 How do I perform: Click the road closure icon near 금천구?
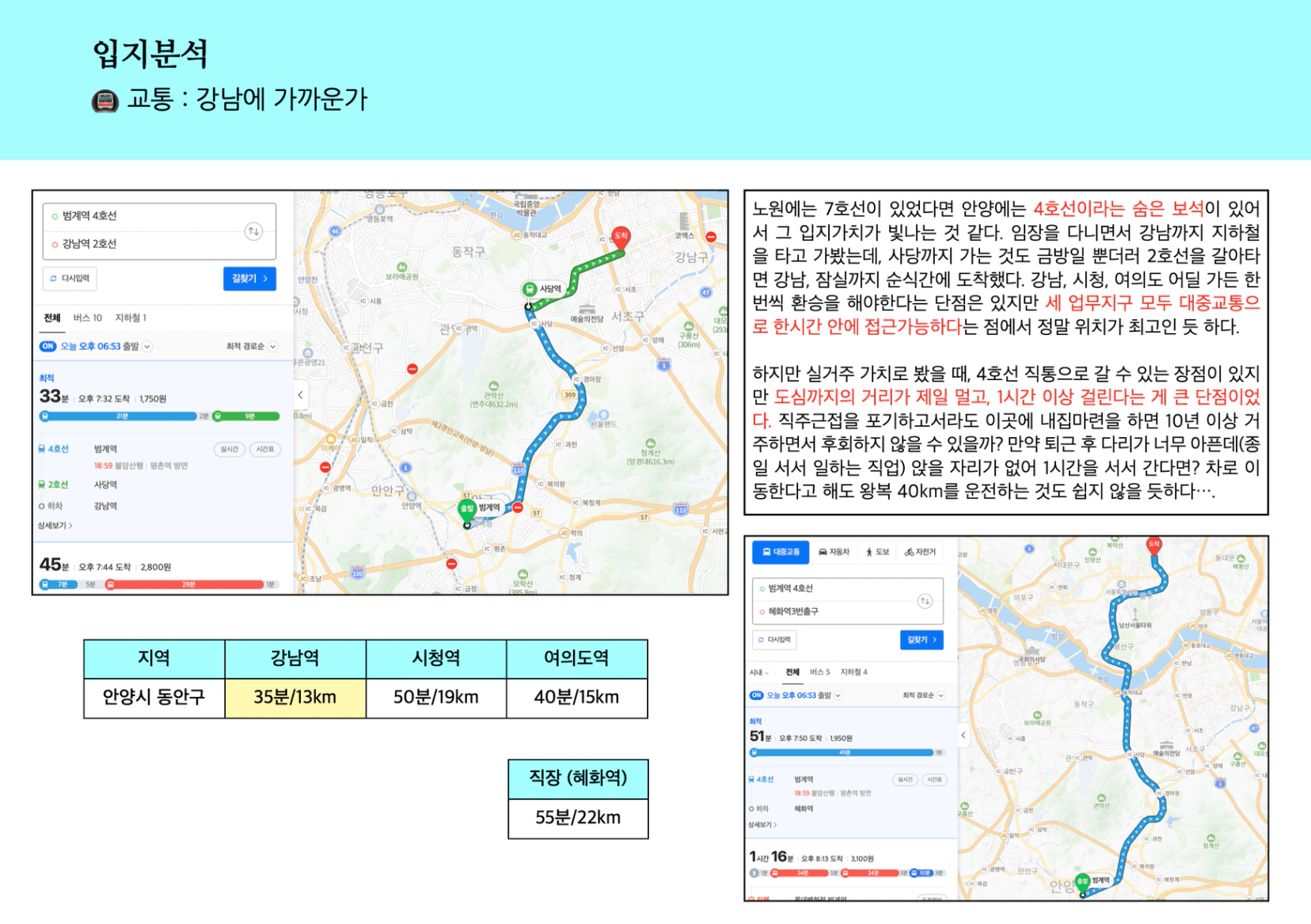pos(412,369)
